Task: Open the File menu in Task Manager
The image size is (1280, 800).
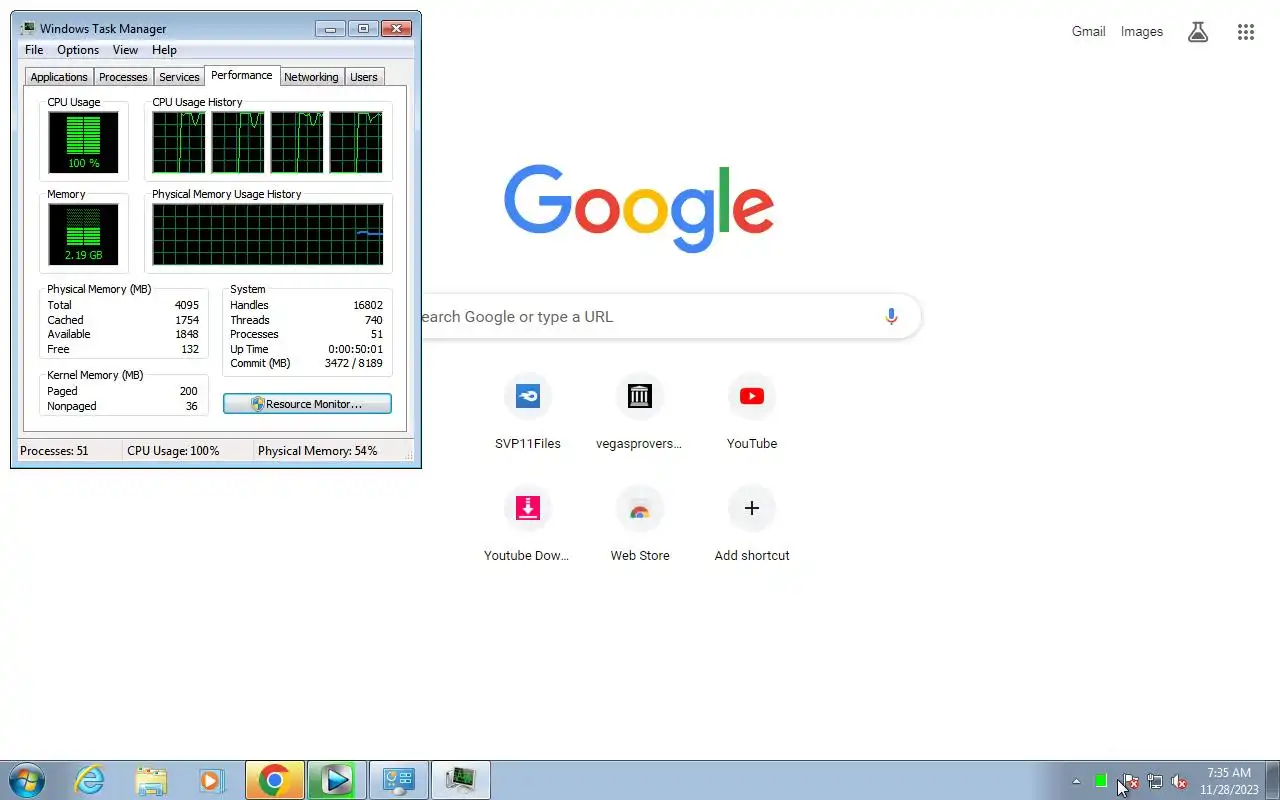Action: 34,50
